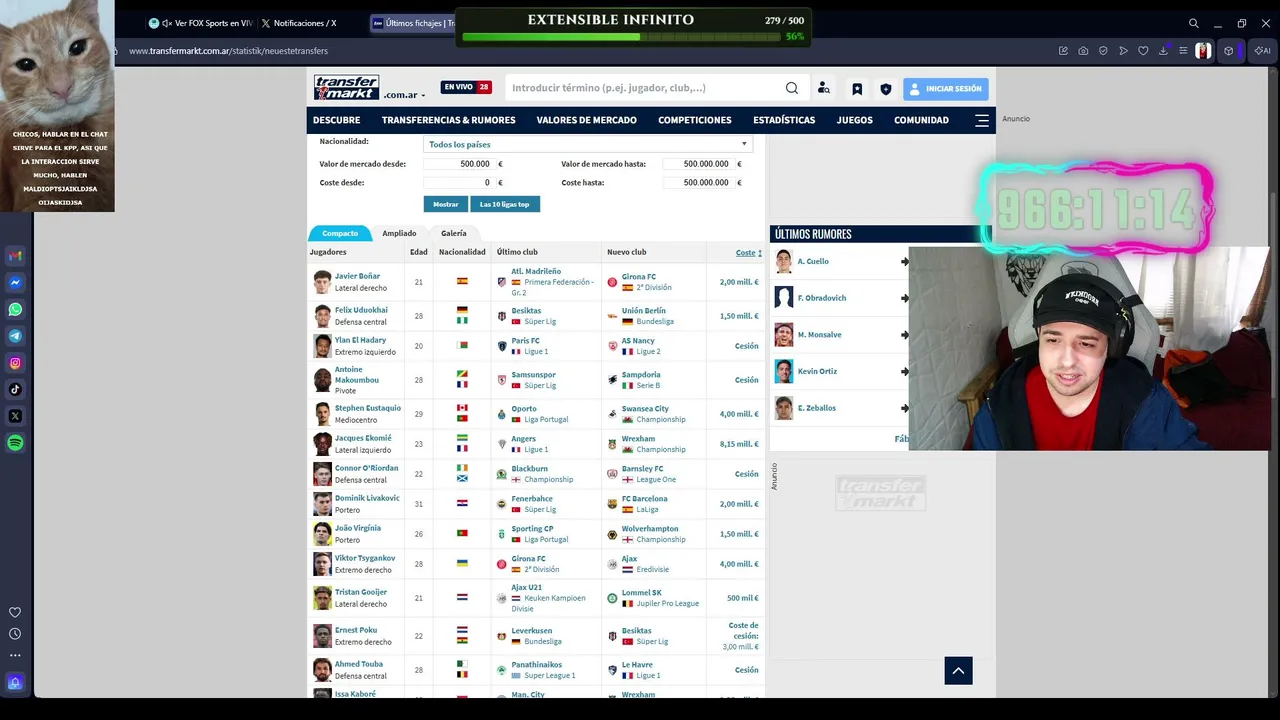Open Transfermarkt hamburger menu icon
Image resolution: width=1280 pixels, height=720 pixels.
982,120
